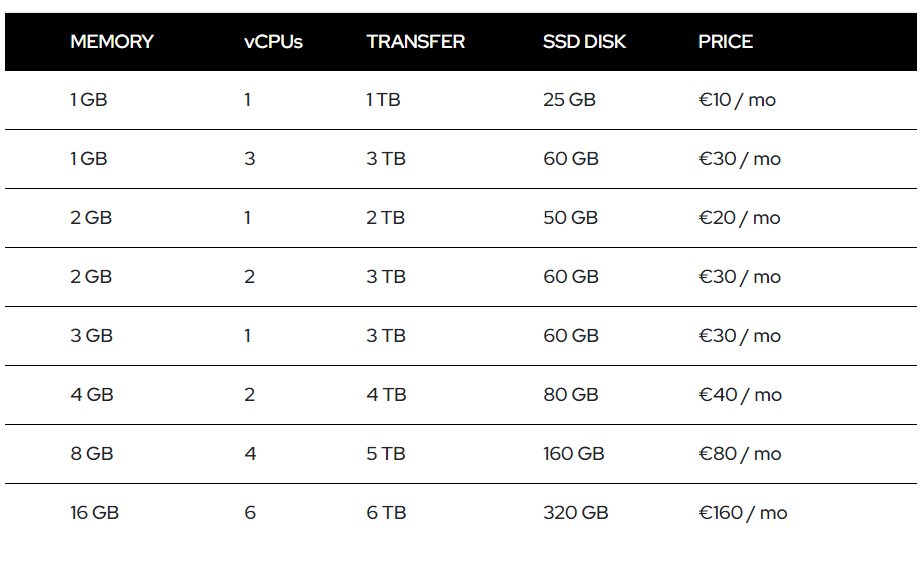Select the €10 / mo price cell

tap(737, 100)
